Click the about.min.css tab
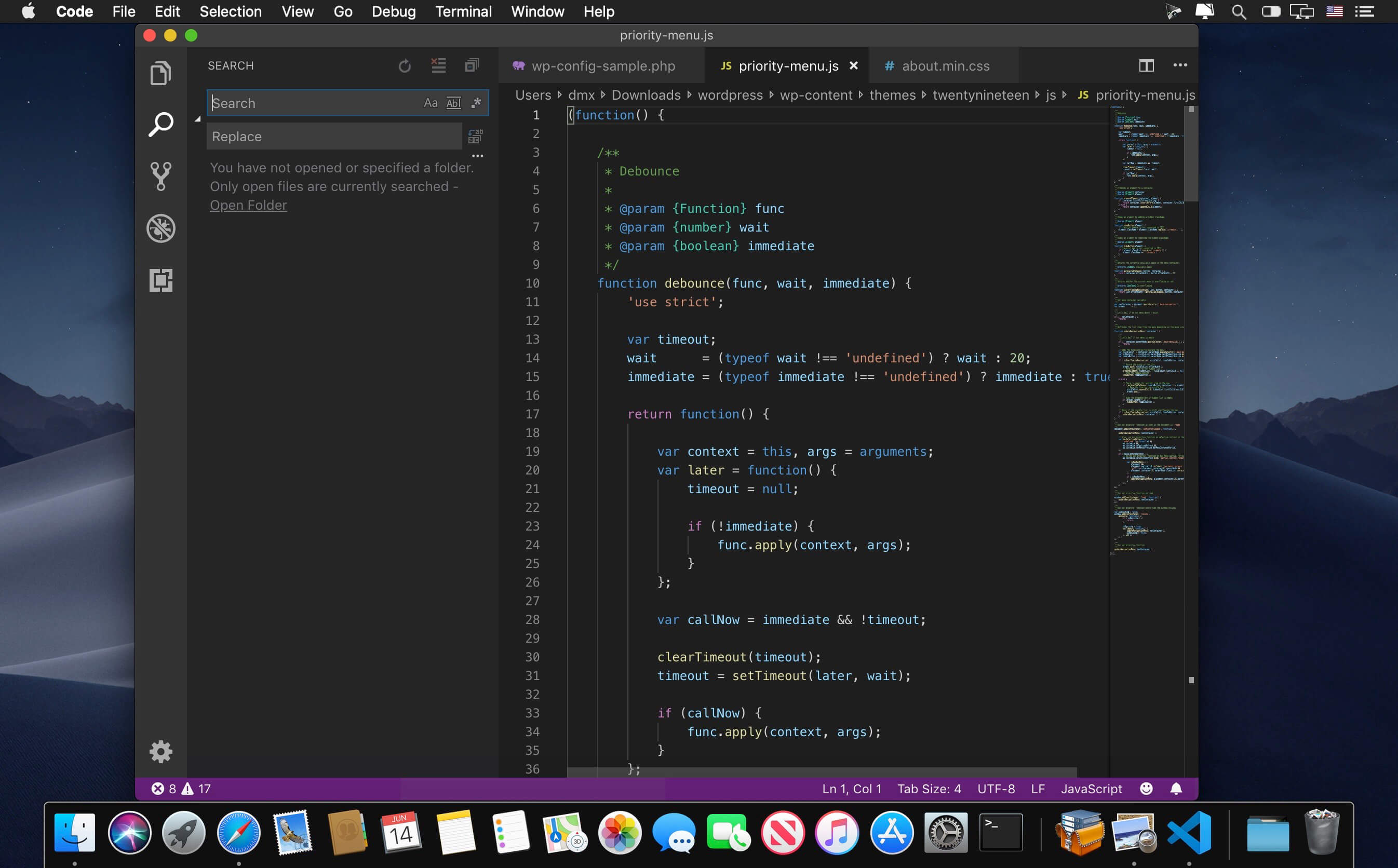 (x=944, y=65)
